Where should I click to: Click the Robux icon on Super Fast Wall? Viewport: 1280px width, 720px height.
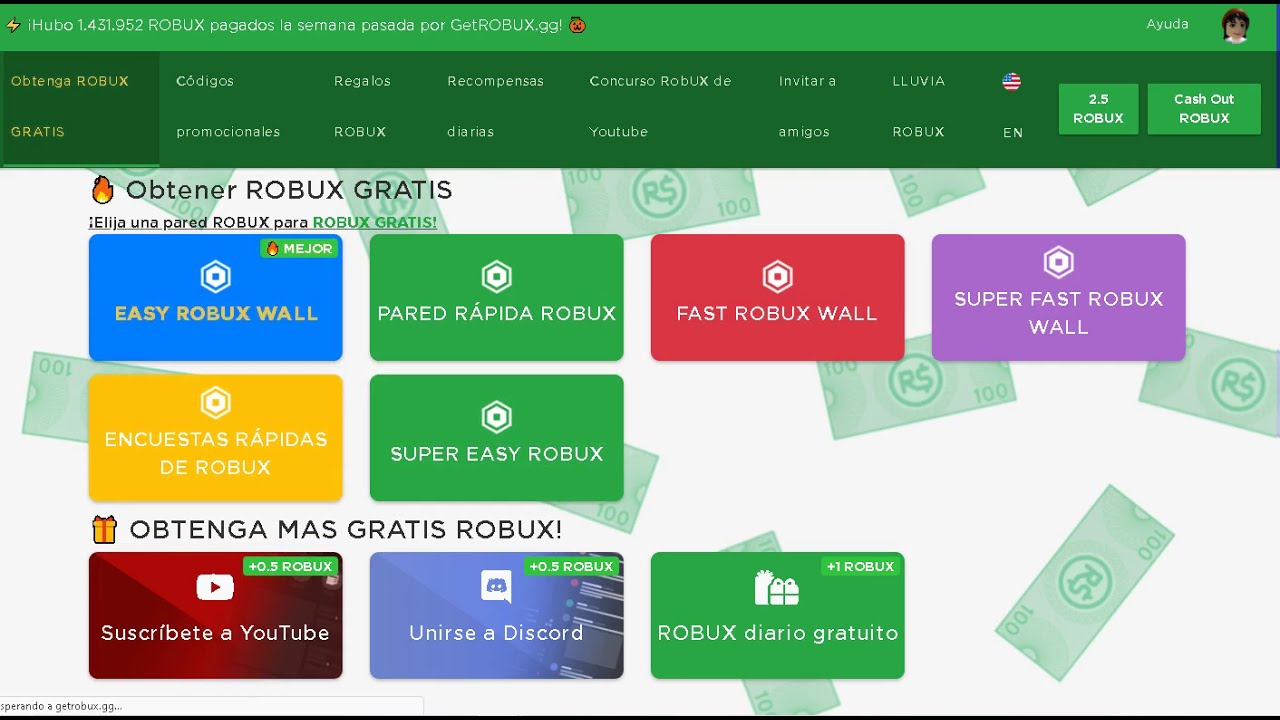pos(1058,262)
